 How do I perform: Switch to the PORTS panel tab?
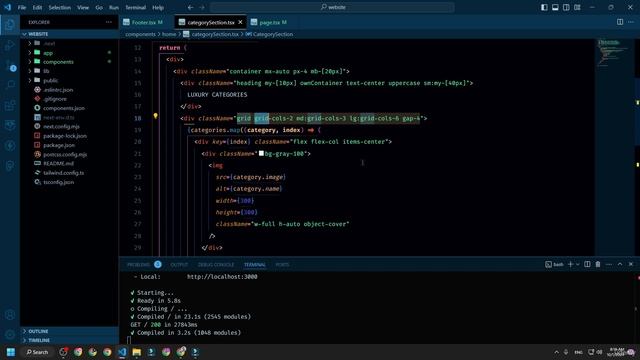(x=282, y=264)
